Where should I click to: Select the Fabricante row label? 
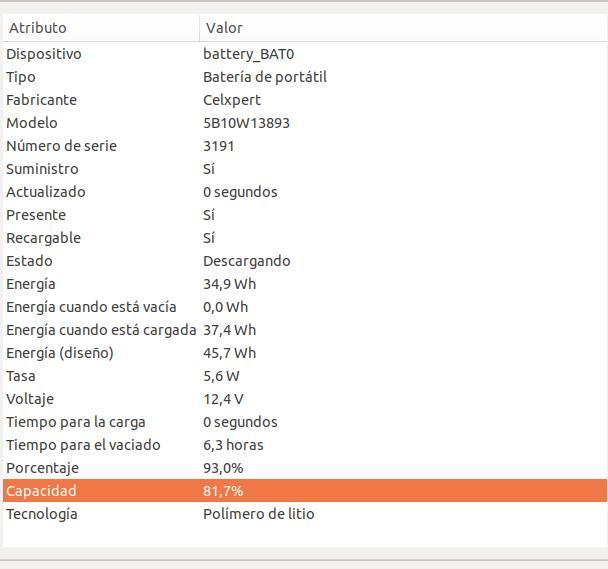(x=41, y=100)
